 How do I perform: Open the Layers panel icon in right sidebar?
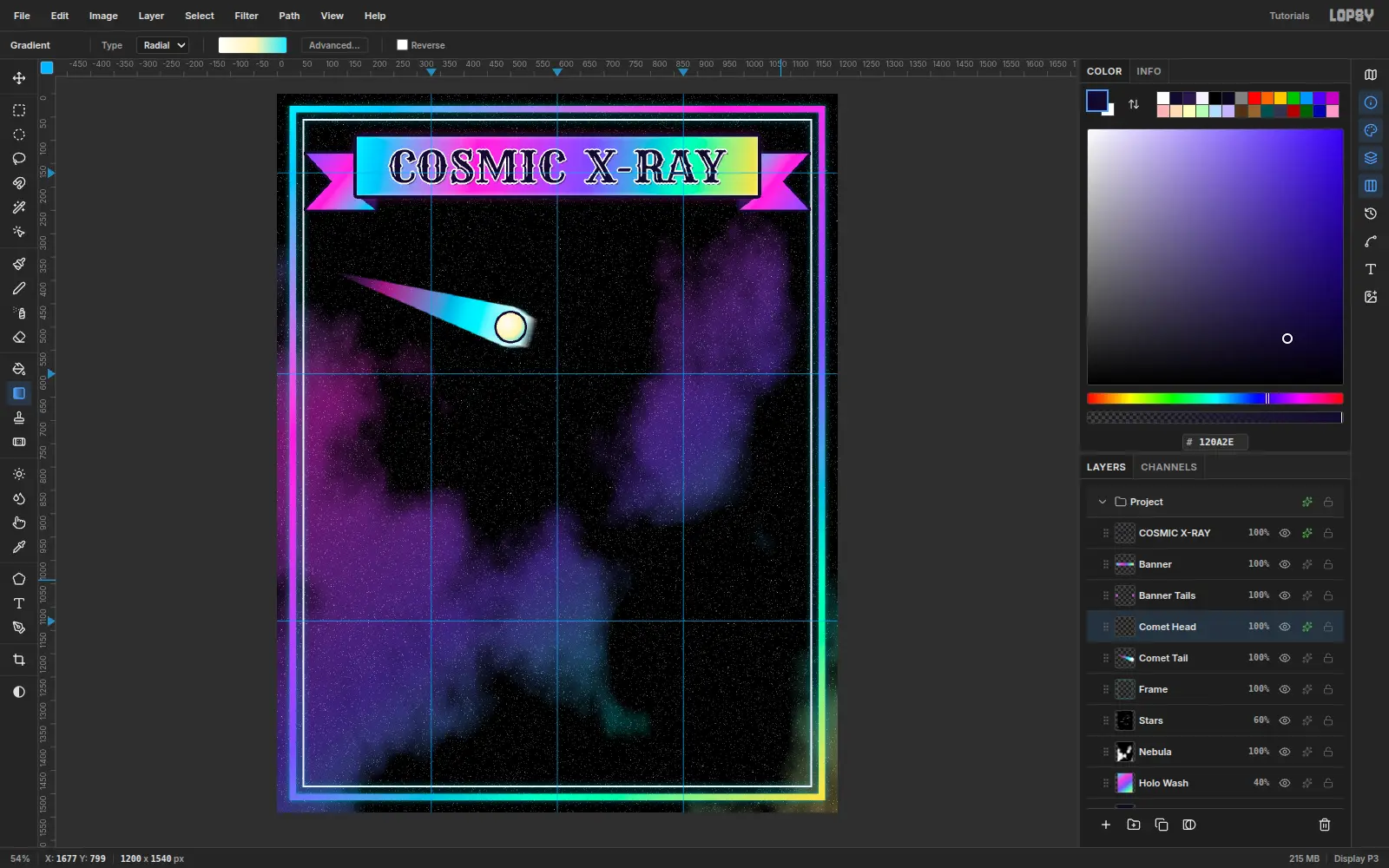[x=1371, y=158]
